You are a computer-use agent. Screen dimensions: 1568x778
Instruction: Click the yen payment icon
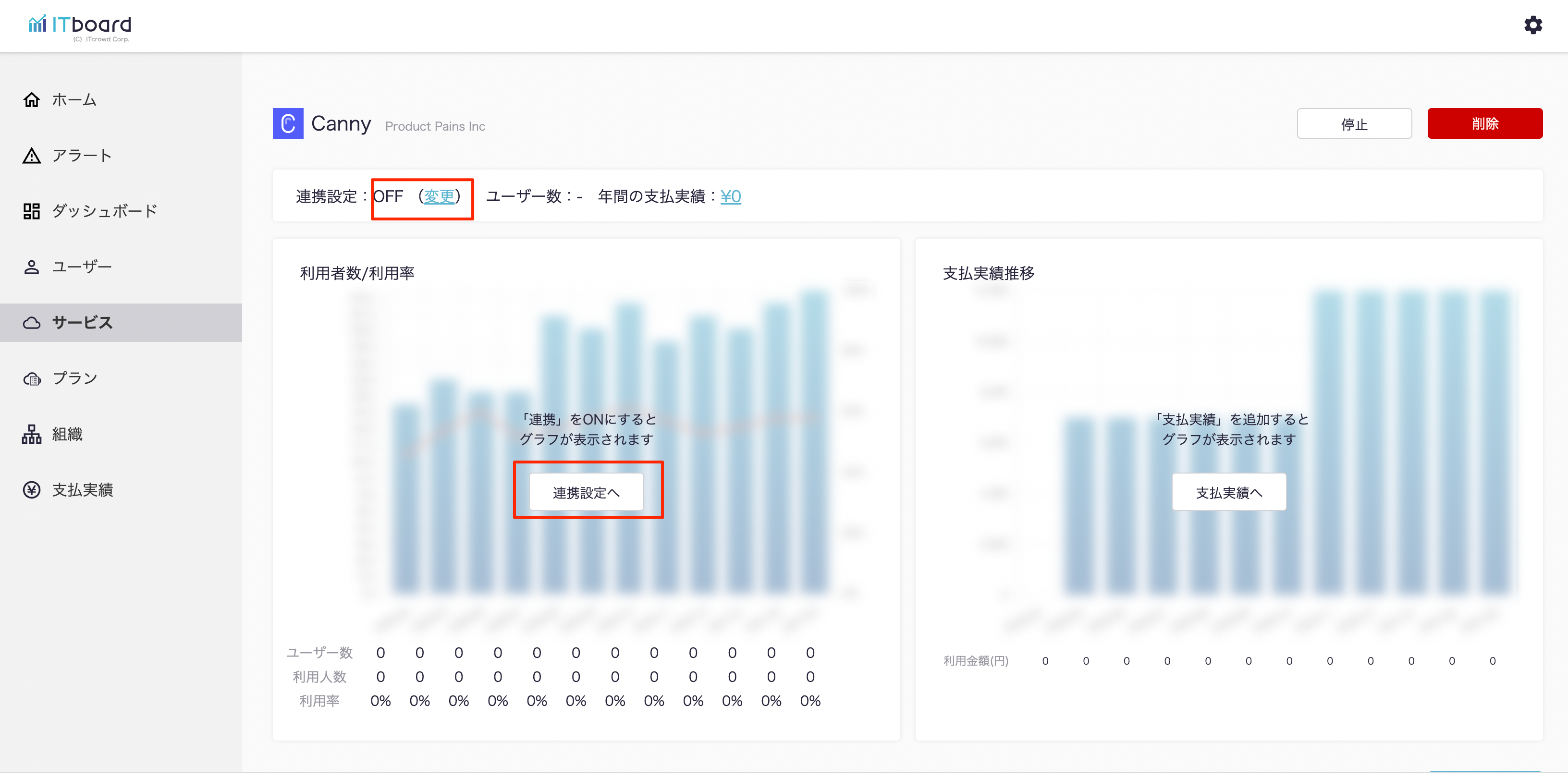coord(32,490)
